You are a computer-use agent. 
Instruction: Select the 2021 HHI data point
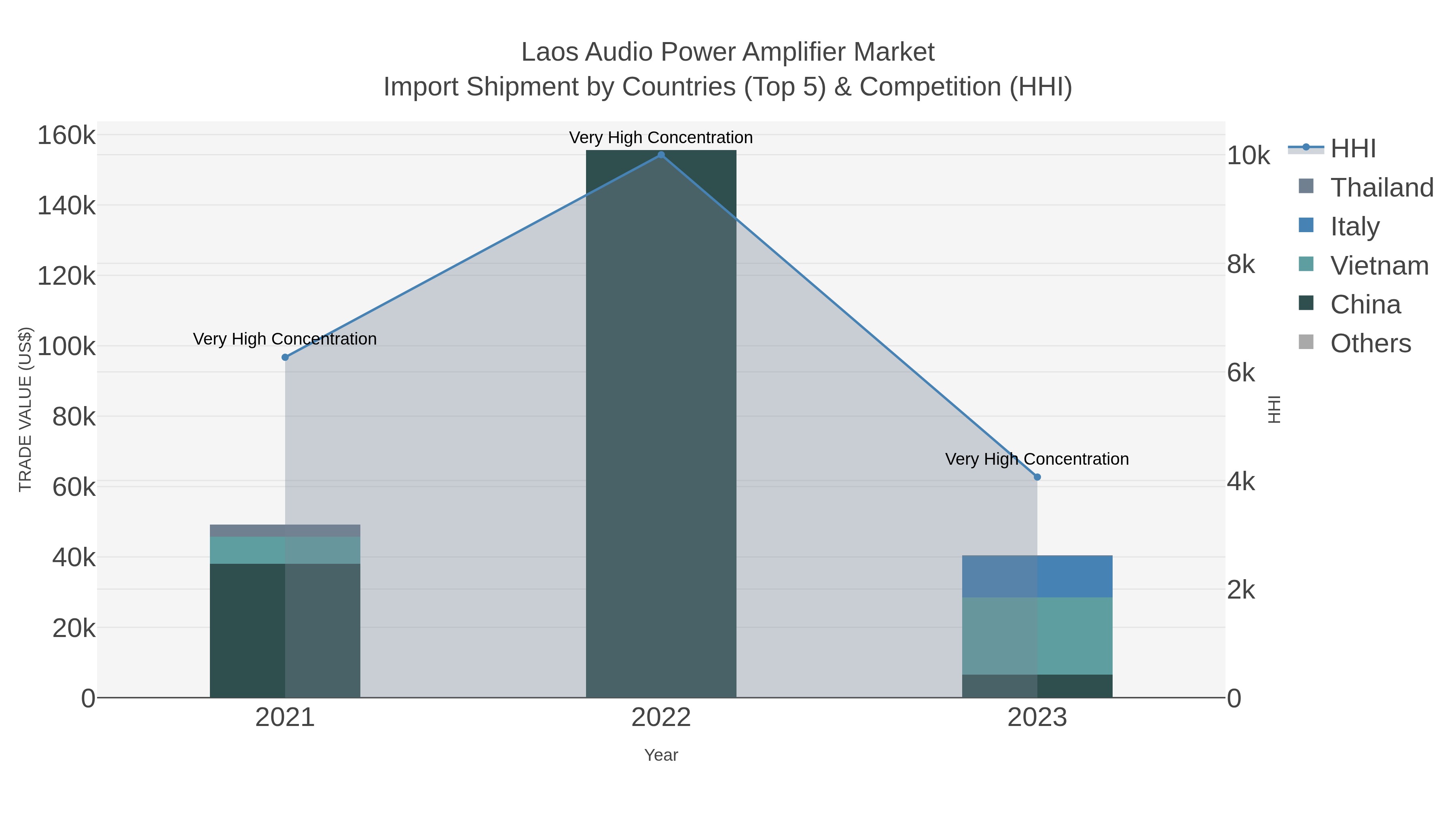285,357
